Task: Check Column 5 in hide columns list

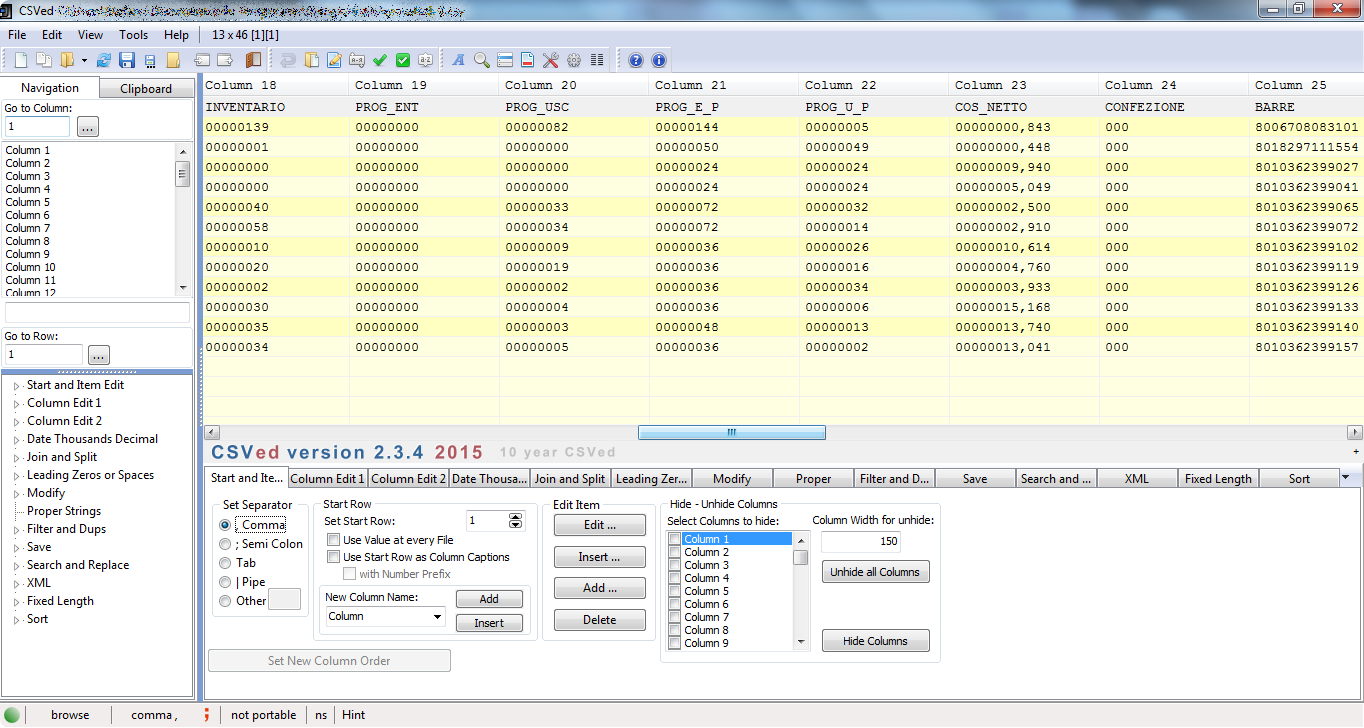Action: click(x=675, y=591)
